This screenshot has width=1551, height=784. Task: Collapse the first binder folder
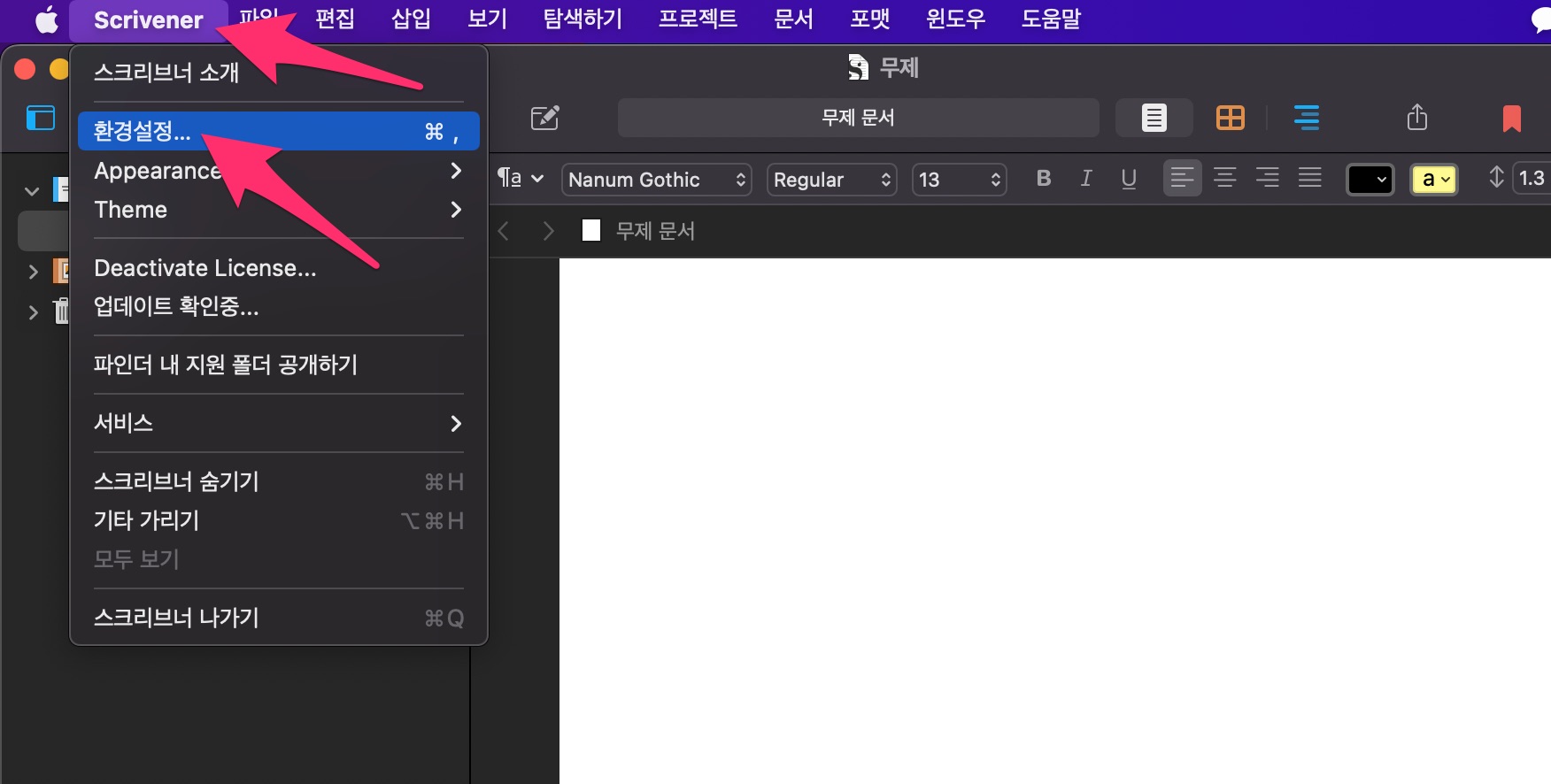coord(32,190)
